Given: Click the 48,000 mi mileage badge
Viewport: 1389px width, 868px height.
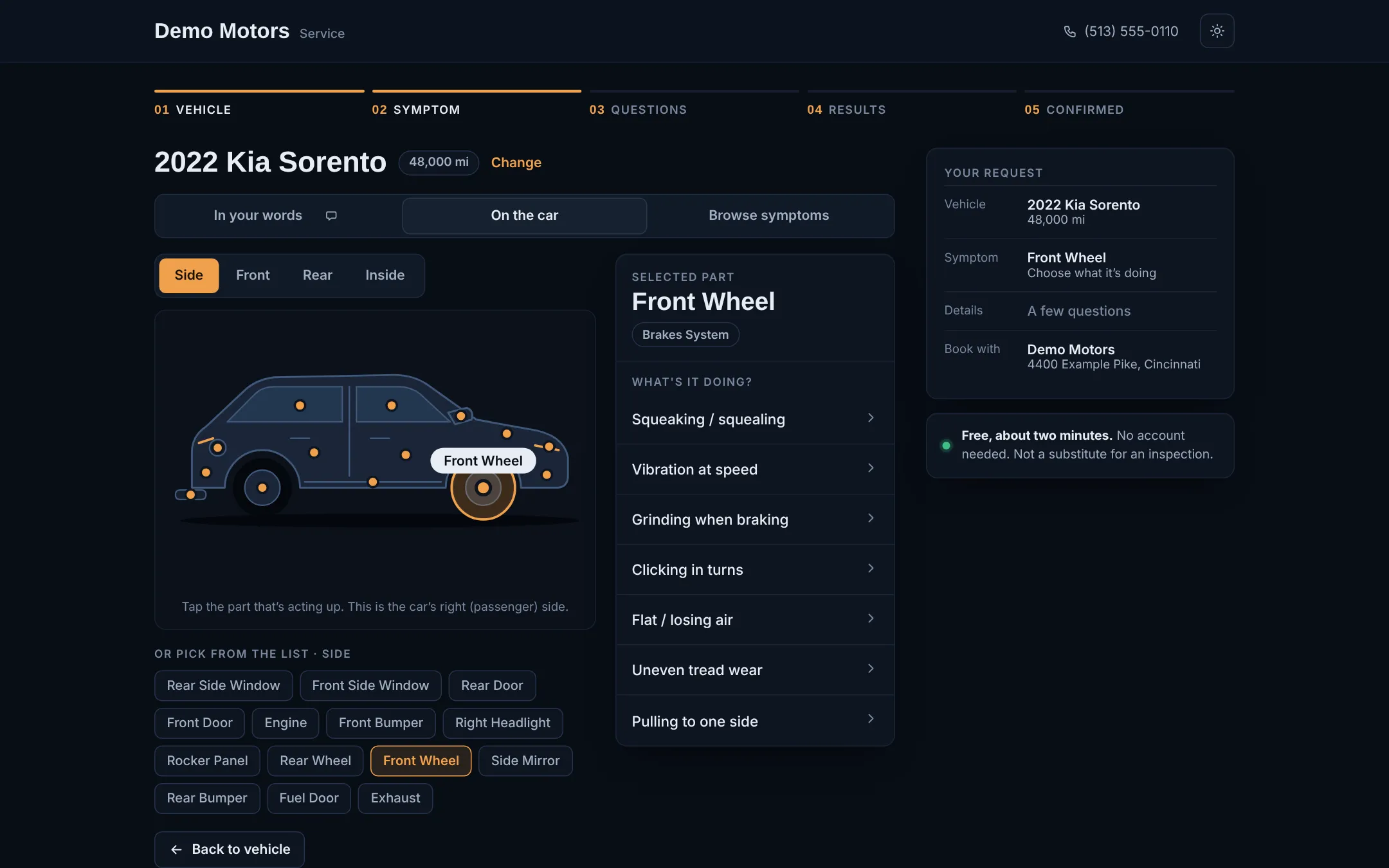Looking at the screenshot, I should (x=439, y=163).
